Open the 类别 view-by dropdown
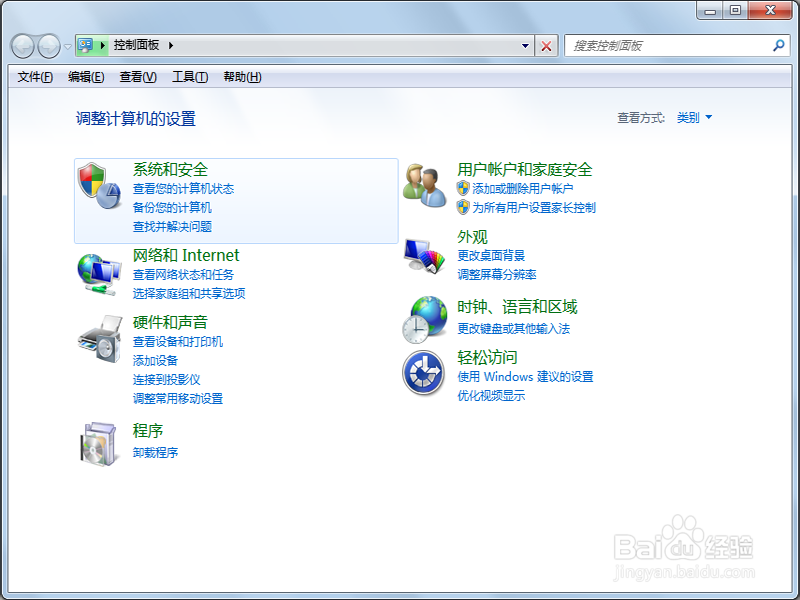The width and height of the screenshot is (800, 600). coord(694,118)
